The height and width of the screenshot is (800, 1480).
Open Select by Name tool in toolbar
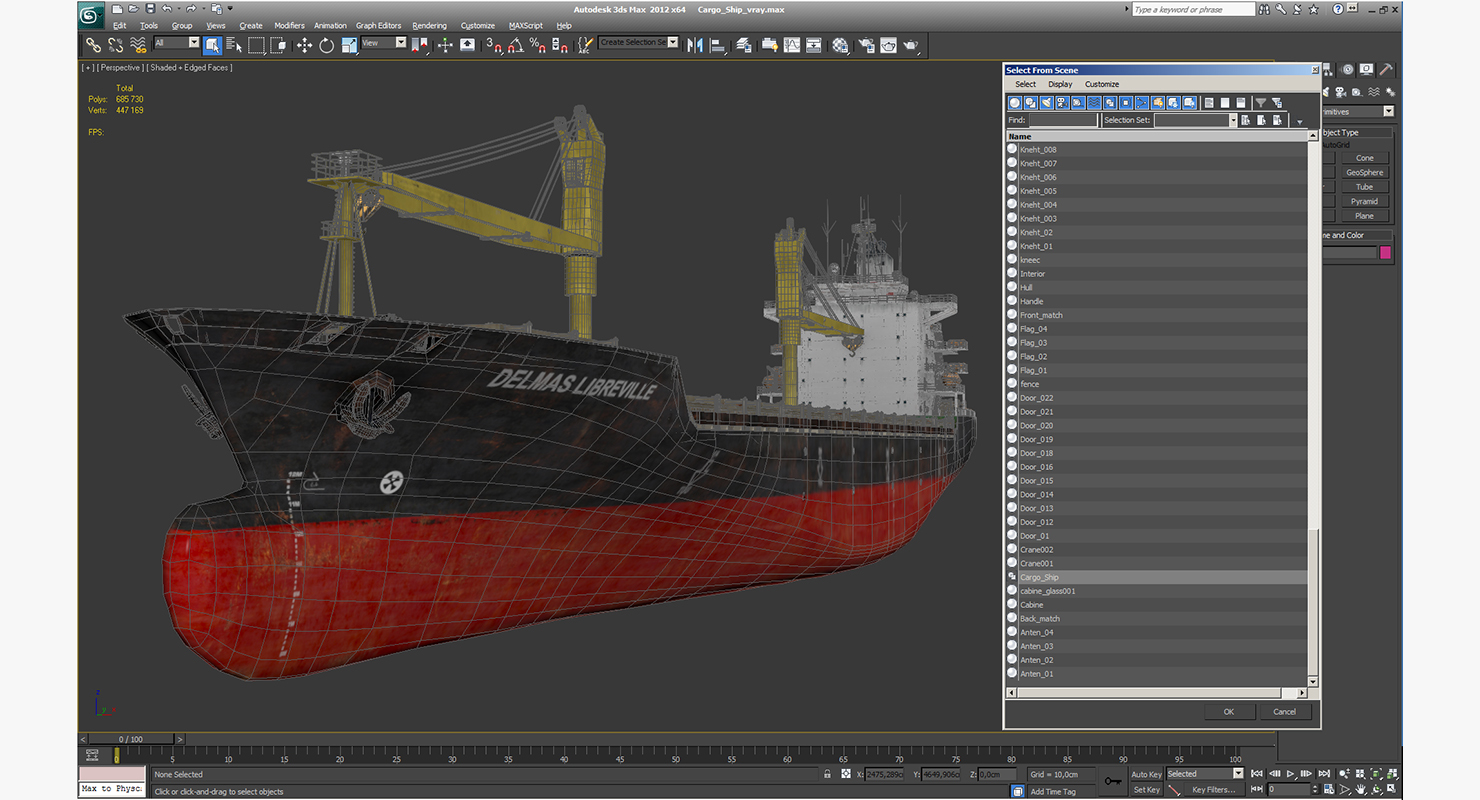pyautogui.click(x=235, y=44)
